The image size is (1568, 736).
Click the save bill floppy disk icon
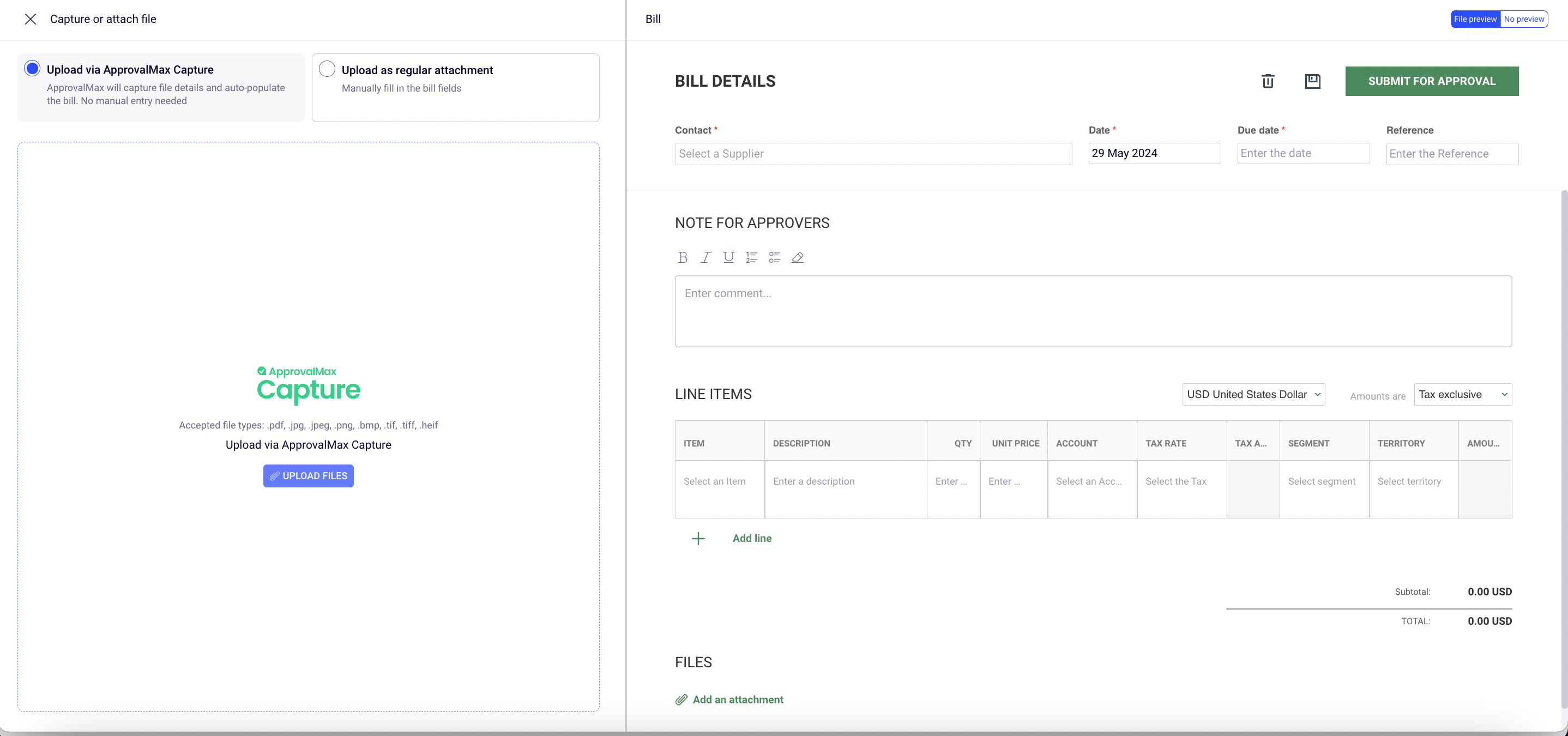click(x=1313, y=81)
